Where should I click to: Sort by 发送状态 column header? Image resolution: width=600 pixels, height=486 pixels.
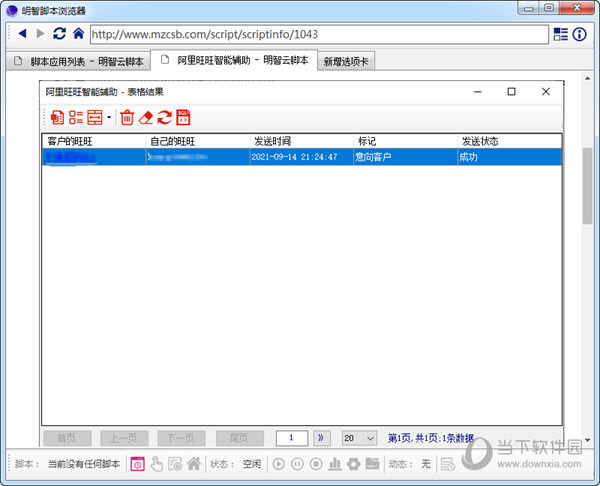coord(509,141)
